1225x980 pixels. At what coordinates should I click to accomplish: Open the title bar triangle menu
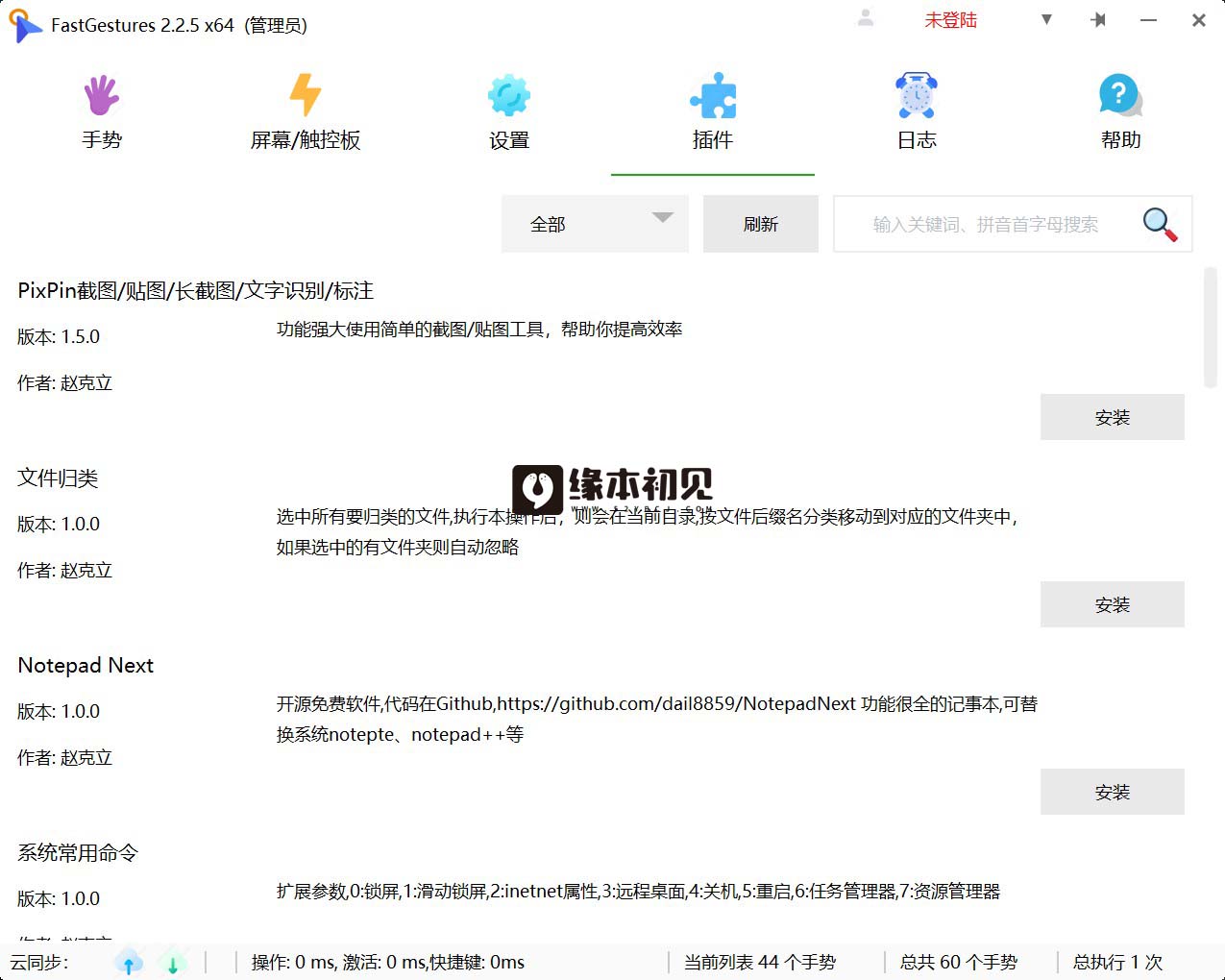coord(1046,19)
